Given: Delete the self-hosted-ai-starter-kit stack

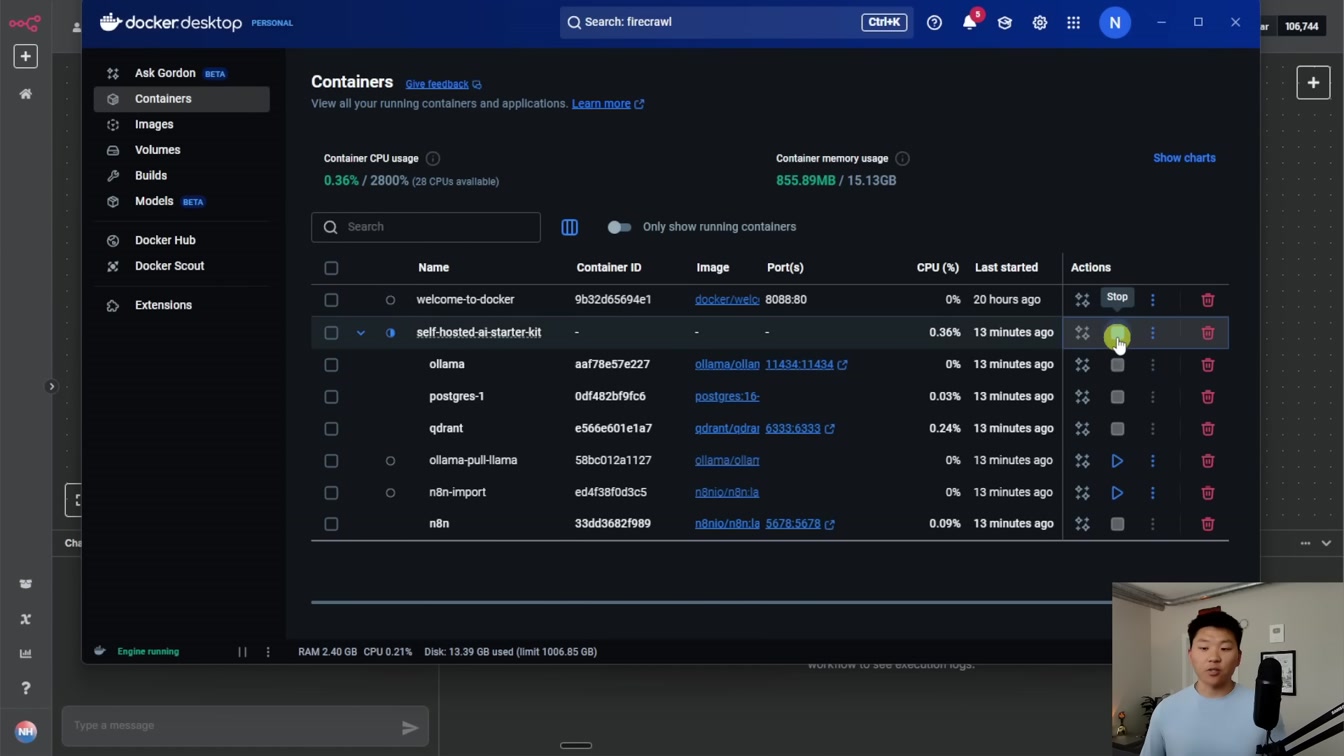Looking at the screenshot, I should coord(1207,332).
